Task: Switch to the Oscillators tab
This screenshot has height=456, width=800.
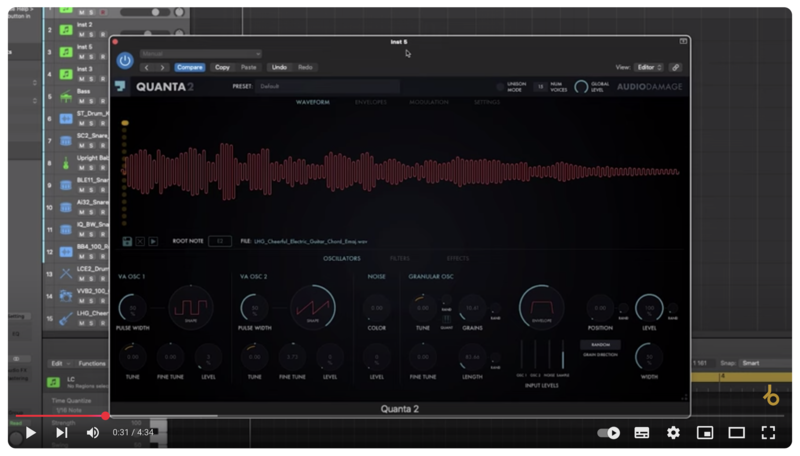Action: point(342,259)
